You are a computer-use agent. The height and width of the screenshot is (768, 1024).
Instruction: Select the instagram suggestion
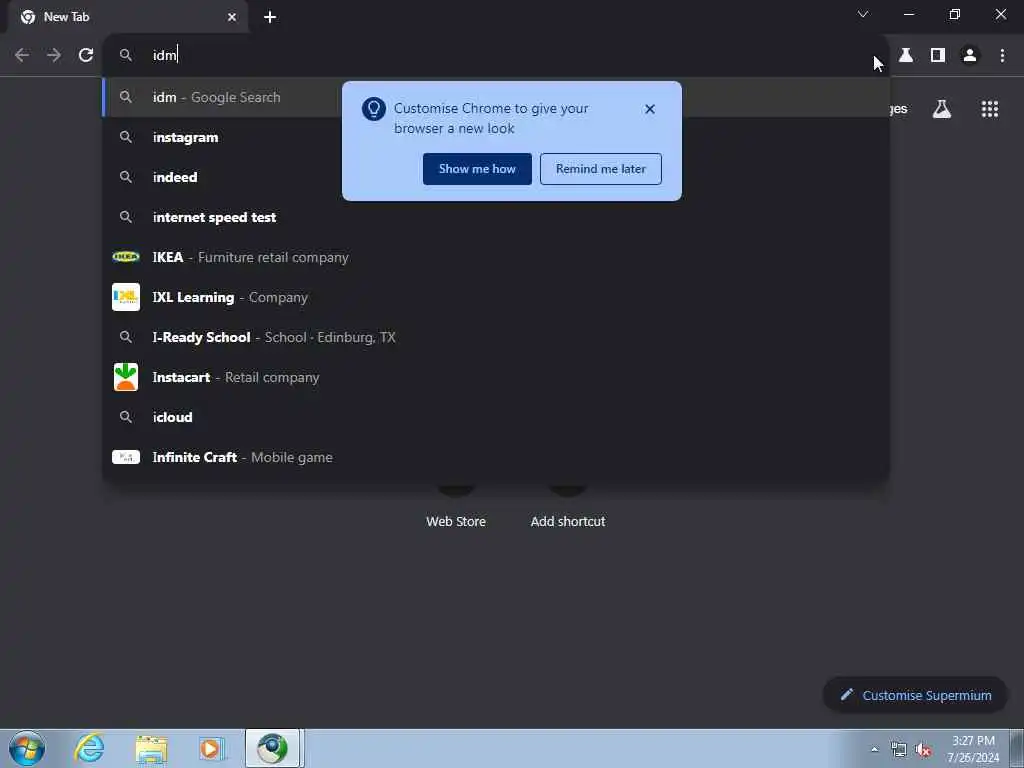(x=496, y=137)
